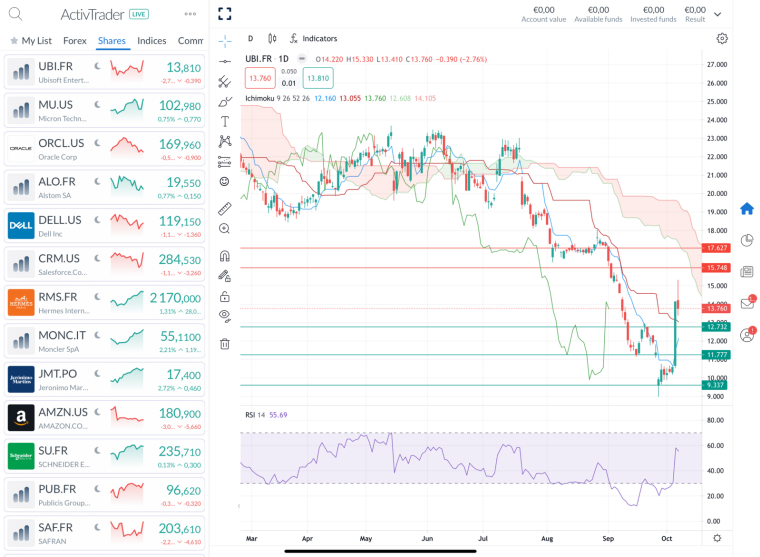Select the brush drawing tool
The width and height of the screenshot is (760, 557).
[x=225, y=101]
